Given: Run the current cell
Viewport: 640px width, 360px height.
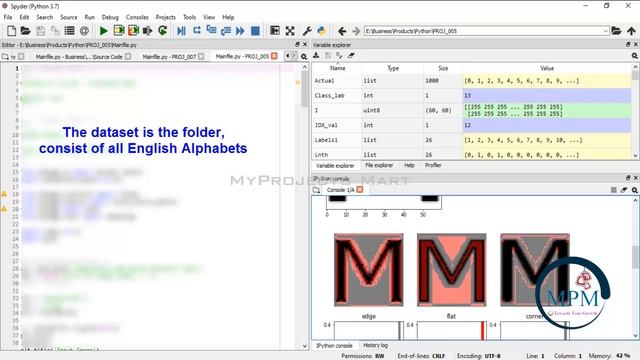Looking at the screenshot, I should pos(119,31).
